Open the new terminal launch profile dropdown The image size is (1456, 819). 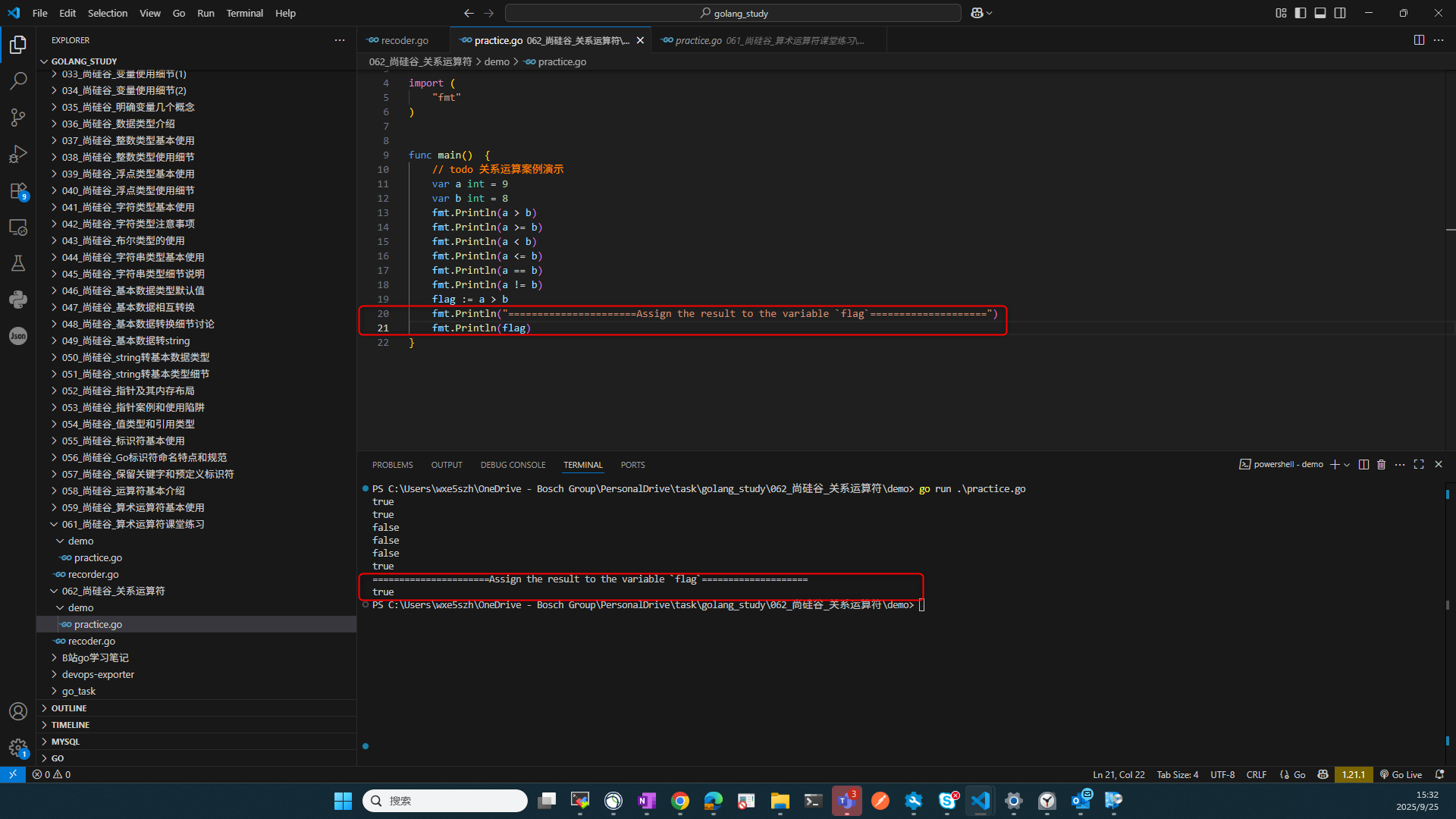pyautogui.click(x=1347, y=465)
